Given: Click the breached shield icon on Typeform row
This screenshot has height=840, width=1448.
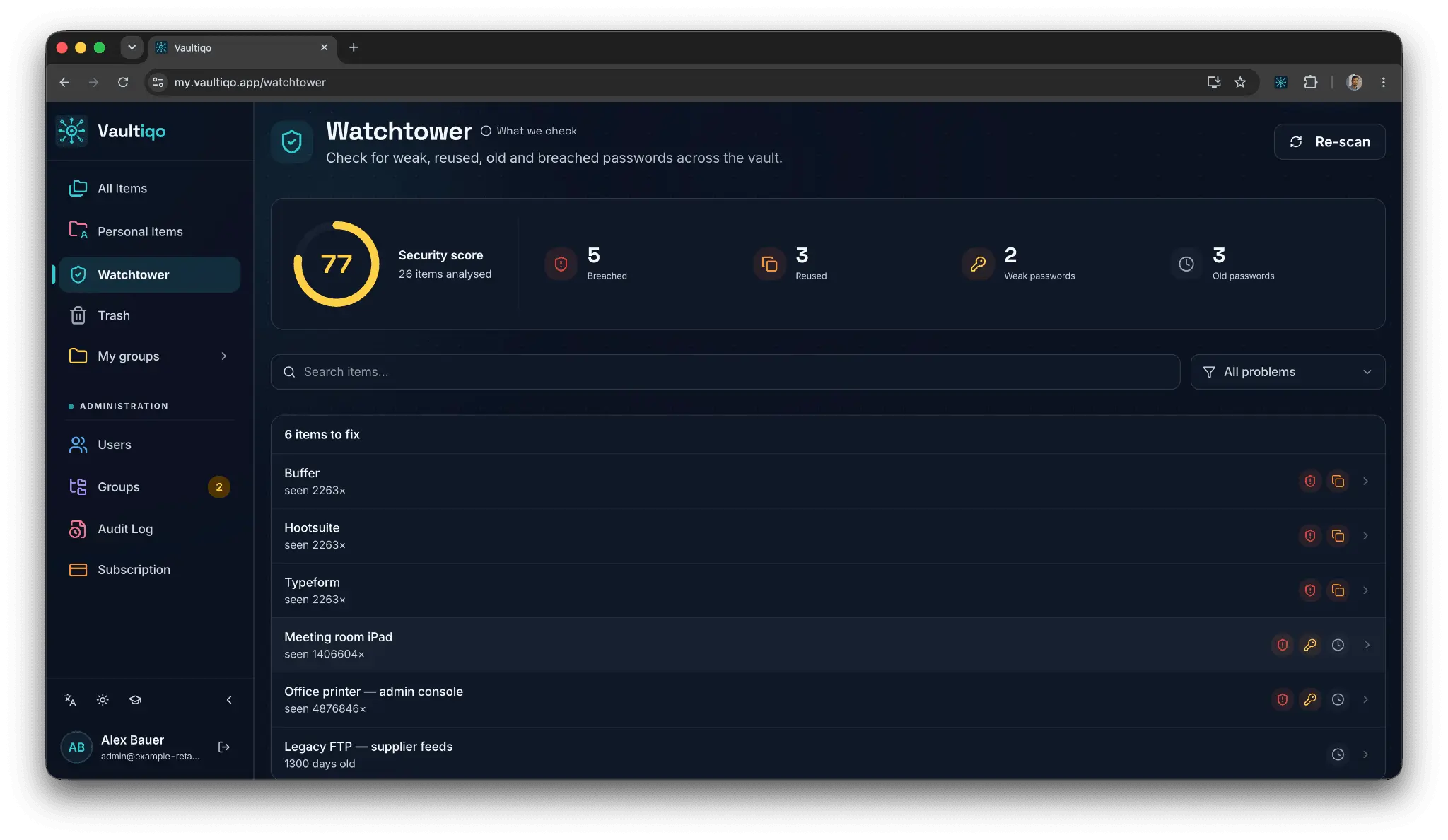Looking at the screenshot, I should [1310, 590].
